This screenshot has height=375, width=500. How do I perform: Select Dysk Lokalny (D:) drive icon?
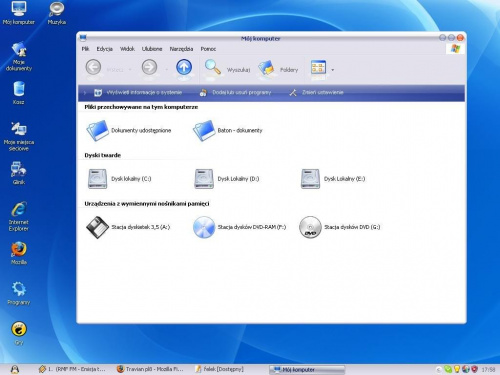(x=204, y=179)
